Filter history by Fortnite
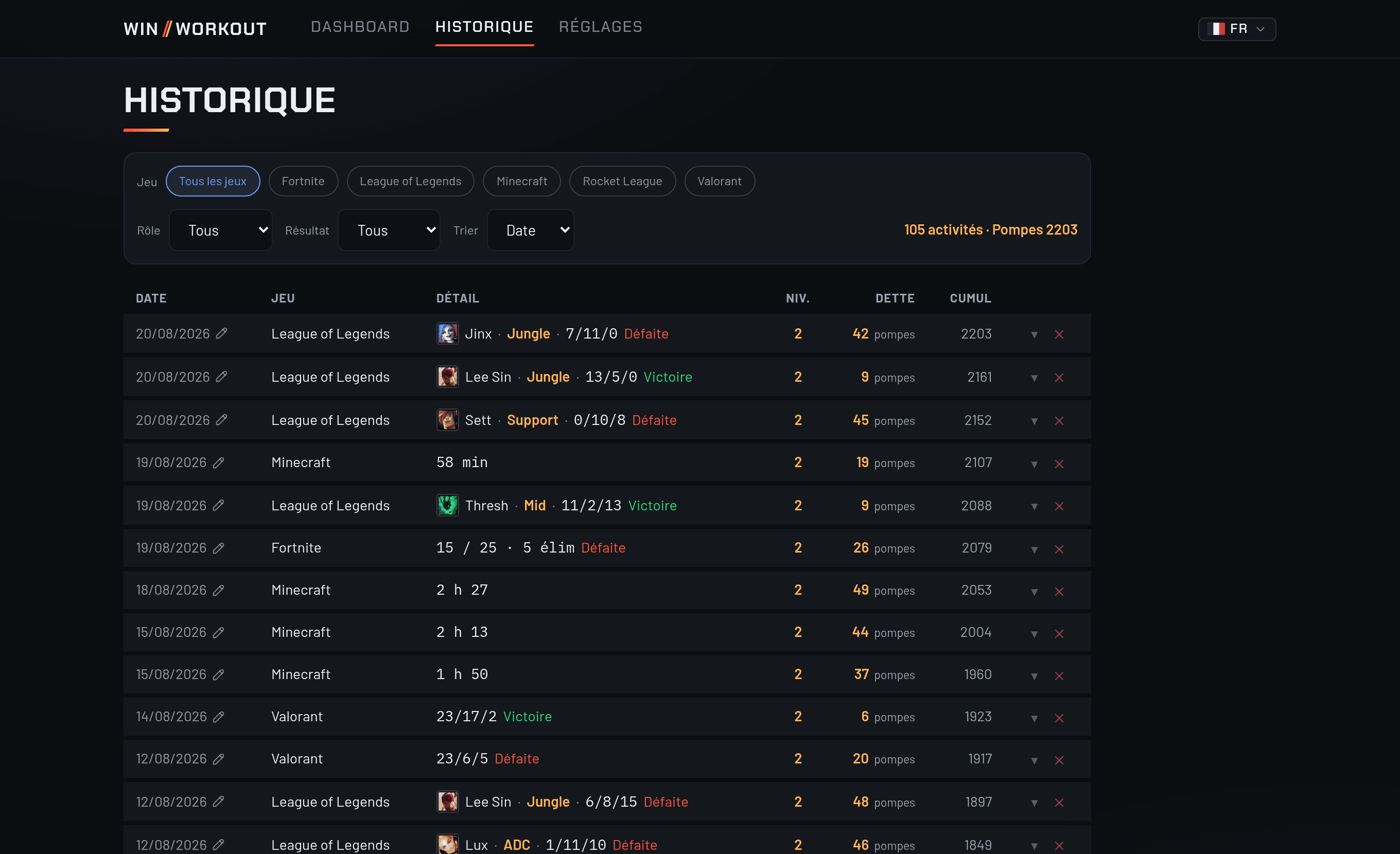The height and width of the screenshot is (854, 1400). [x=303, y=181]
